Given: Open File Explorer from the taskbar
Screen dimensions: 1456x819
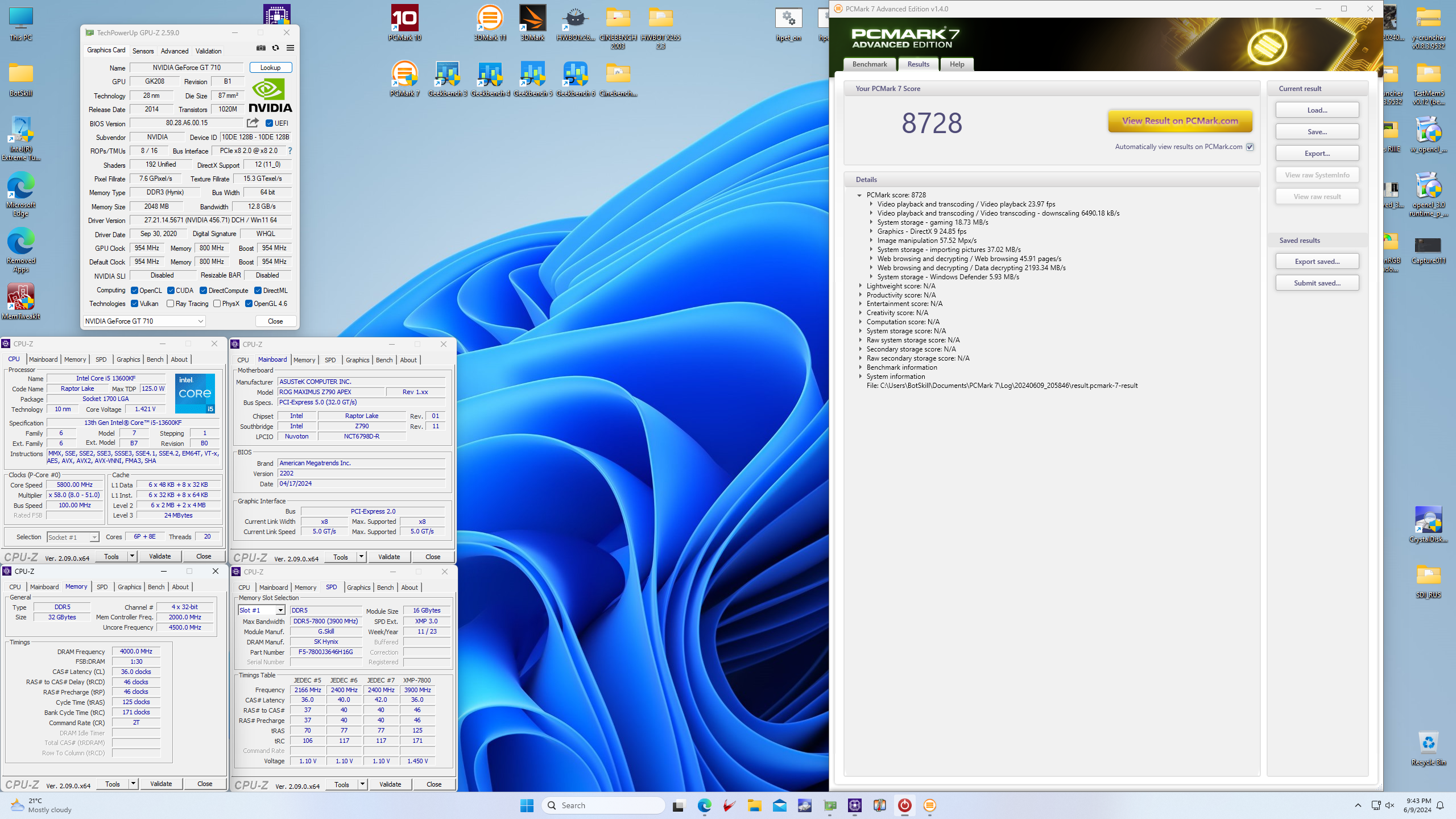Looking at the screenshot, I should (x=755, y=805).
